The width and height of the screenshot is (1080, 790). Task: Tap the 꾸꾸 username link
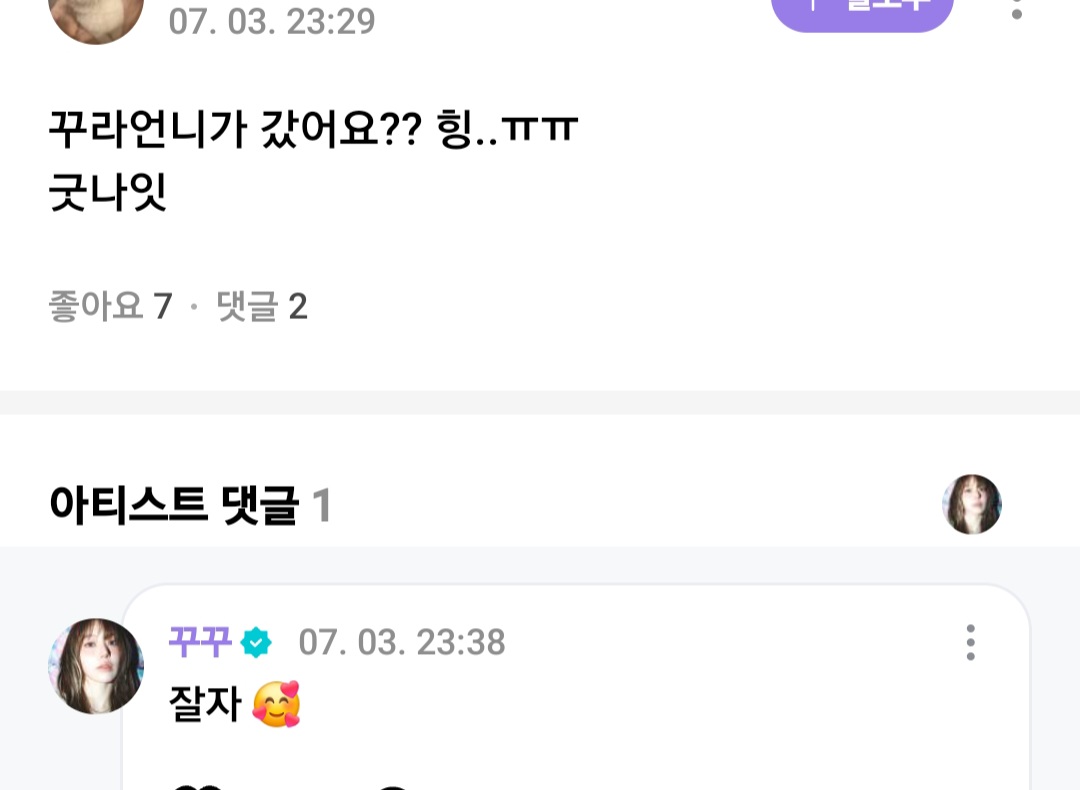coord(200,642)
